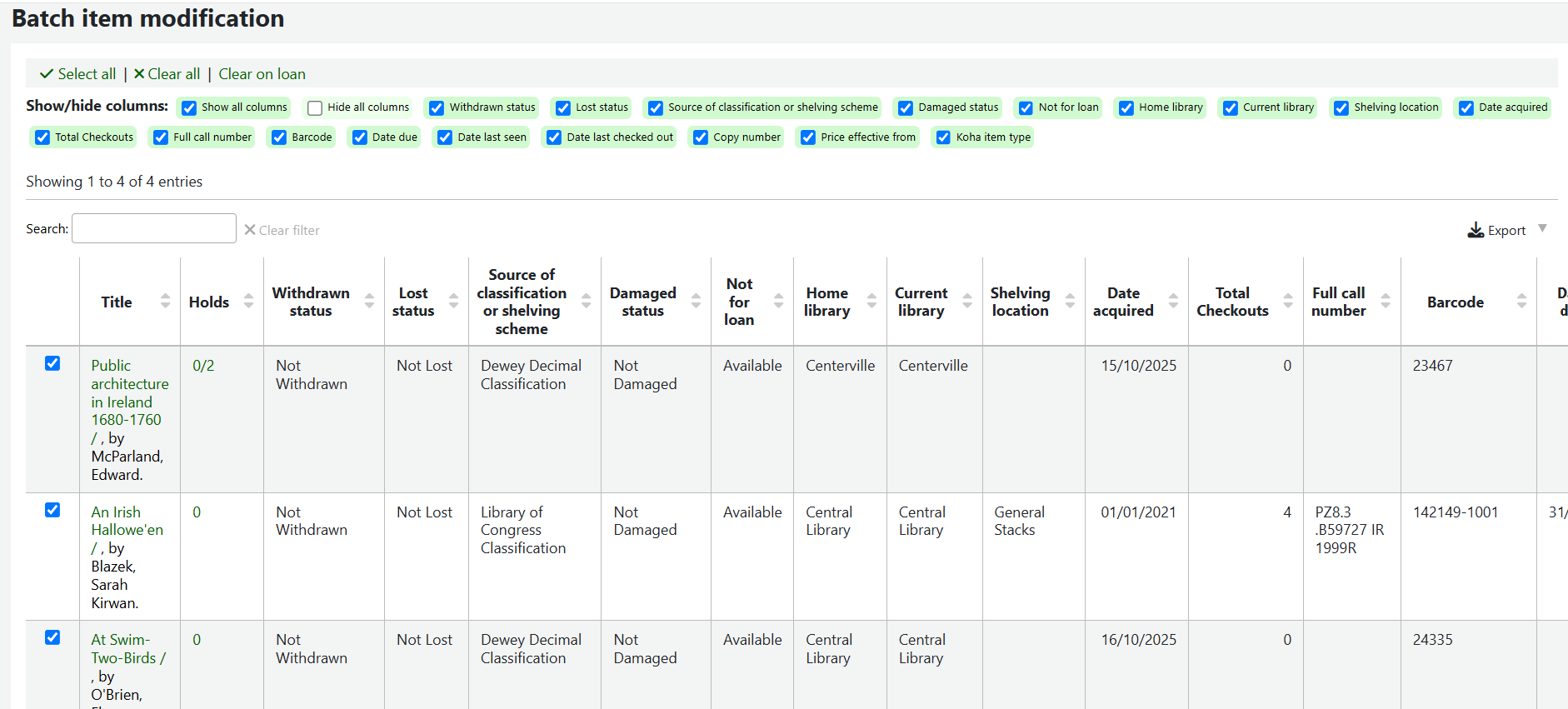Click the Clear on loan link

click(262, 74)
